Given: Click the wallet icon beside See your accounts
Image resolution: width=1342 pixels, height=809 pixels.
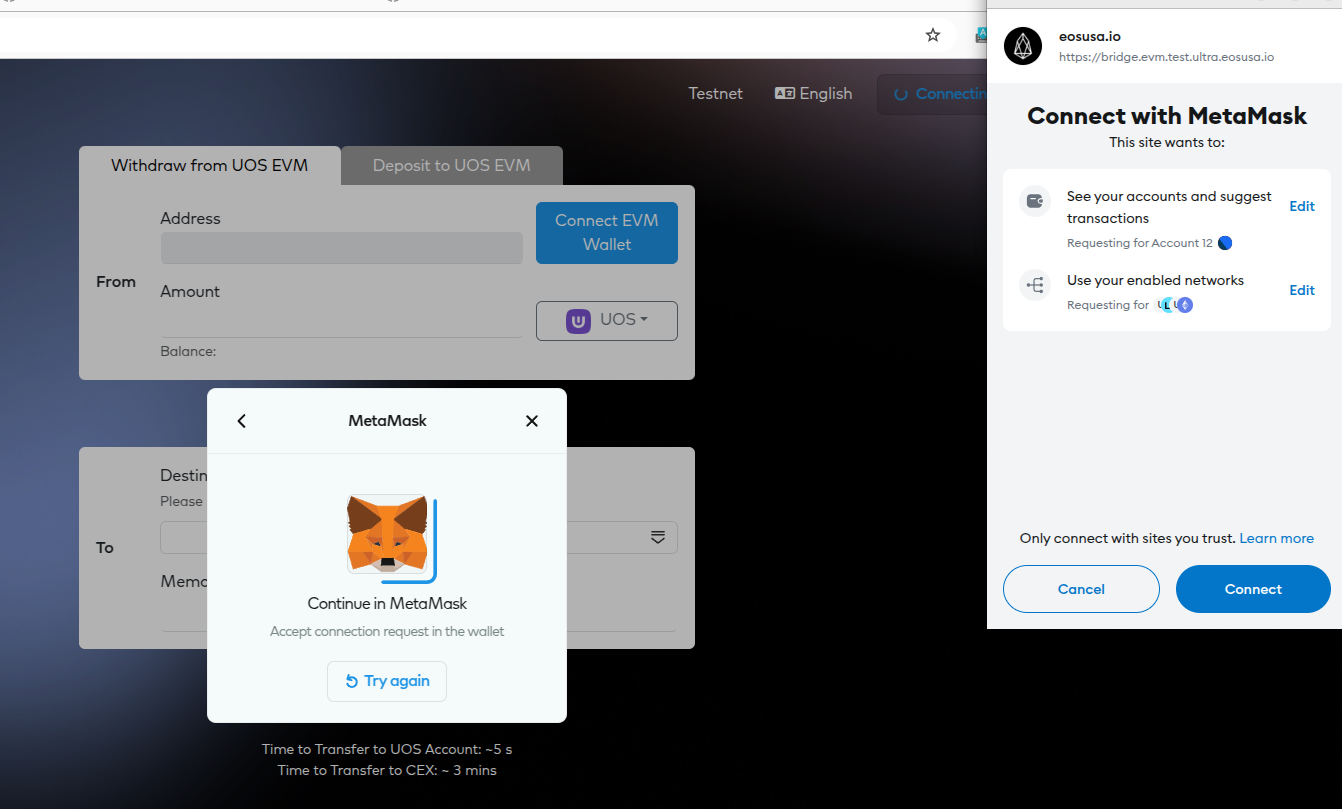Looking at the screenshot, I should pos(1035,201).
